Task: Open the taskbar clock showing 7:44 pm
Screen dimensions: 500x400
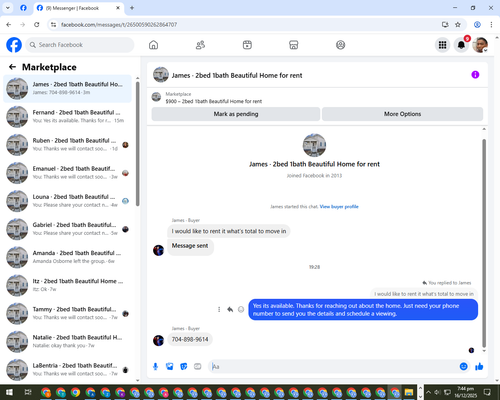Action: (x=465, y=392)
